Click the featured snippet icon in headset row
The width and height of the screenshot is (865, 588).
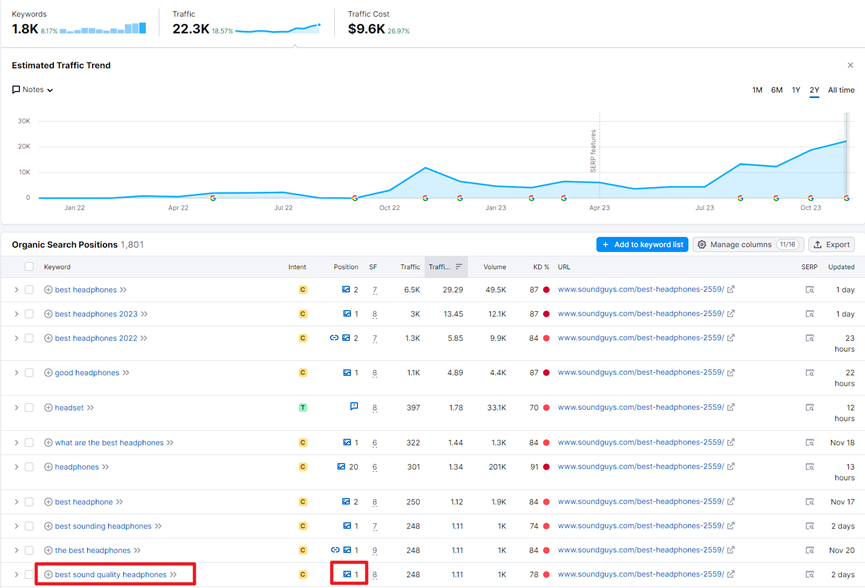(353, 407)
